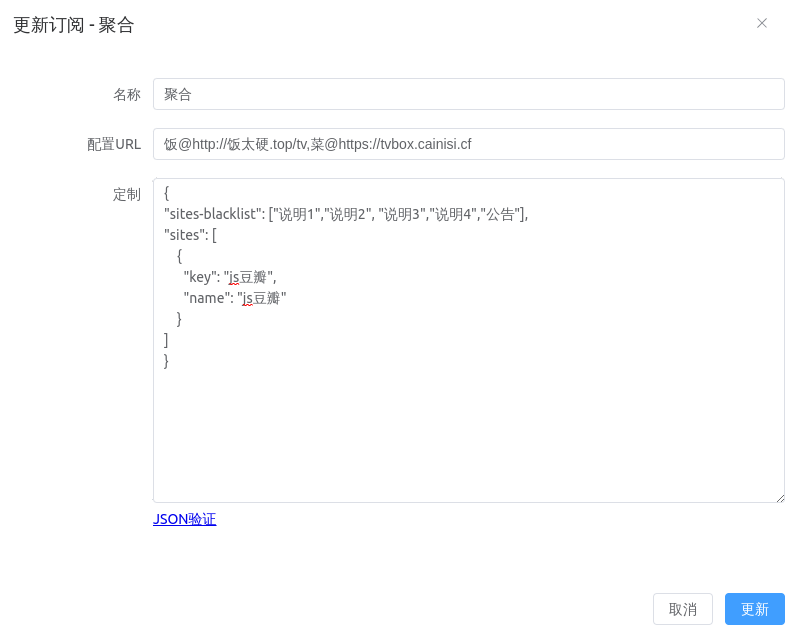Screen dimensions: 798x638
Task: Click the dialog title 更新订阅 - 聚合
Action: tap(74, 25)
